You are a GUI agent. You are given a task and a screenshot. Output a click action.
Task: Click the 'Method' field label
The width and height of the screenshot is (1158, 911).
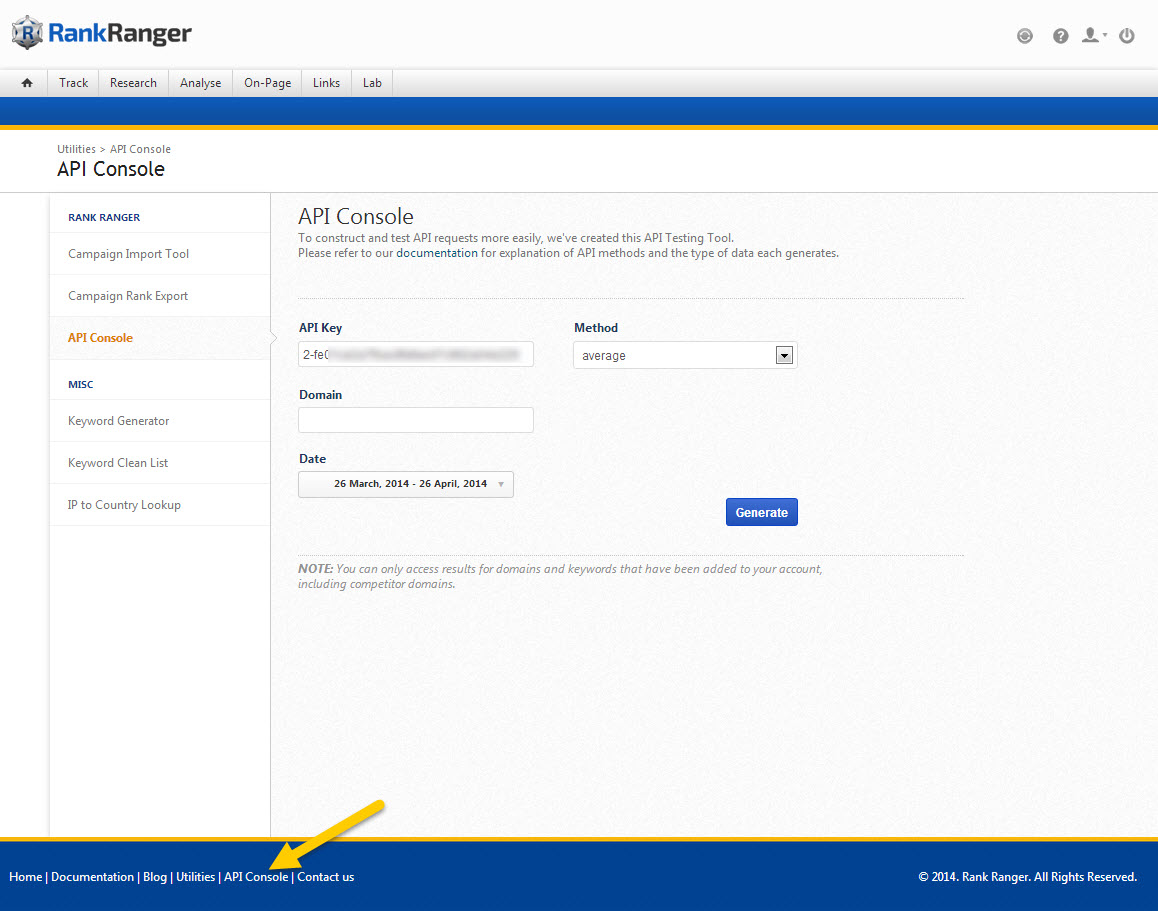point(595,328)
